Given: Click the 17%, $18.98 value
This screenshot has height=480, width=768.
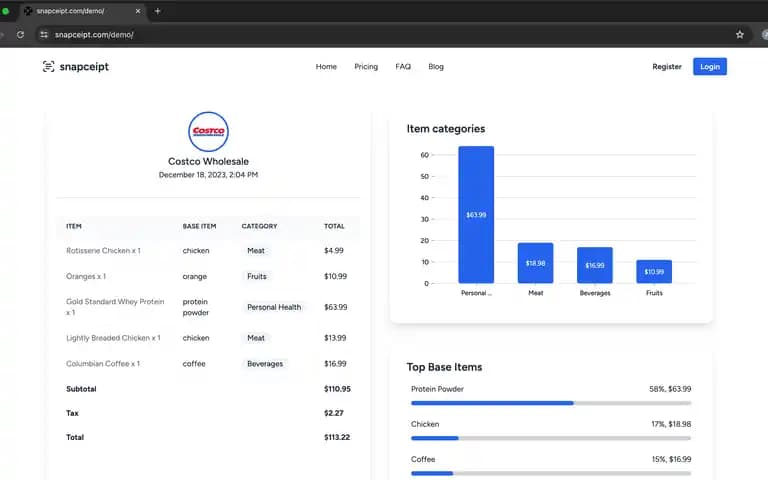Looking at the screenshot, I should point(671,424).
